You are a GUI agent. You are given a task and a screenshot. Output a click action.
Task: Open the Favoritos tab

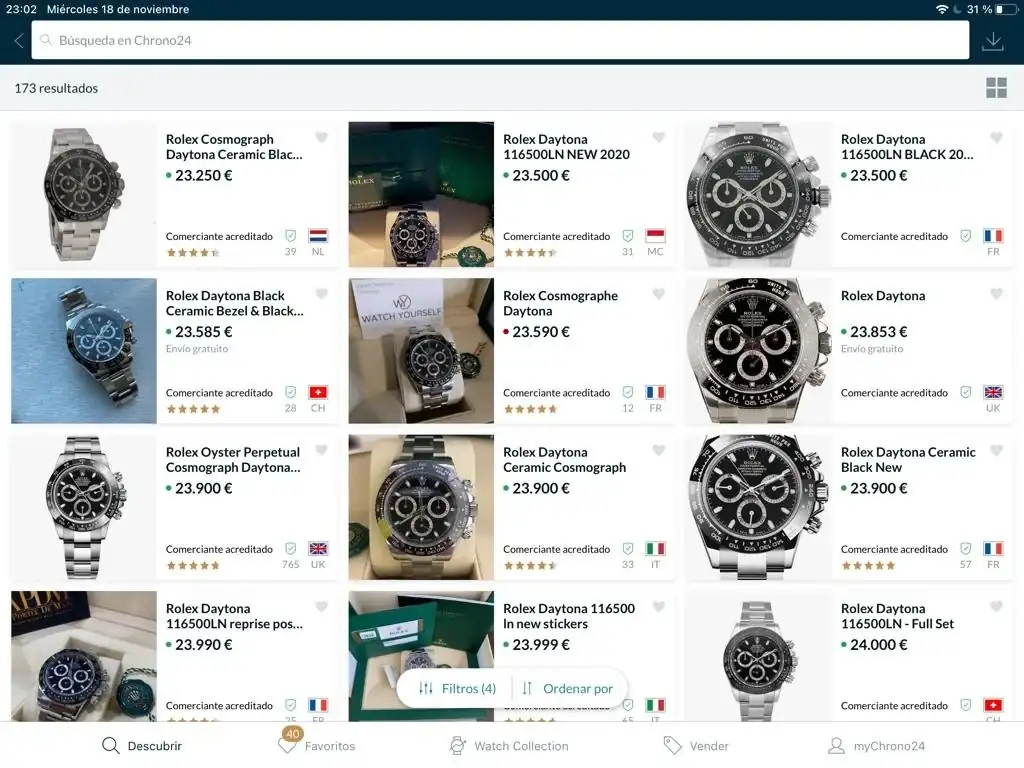coord(317,744)
